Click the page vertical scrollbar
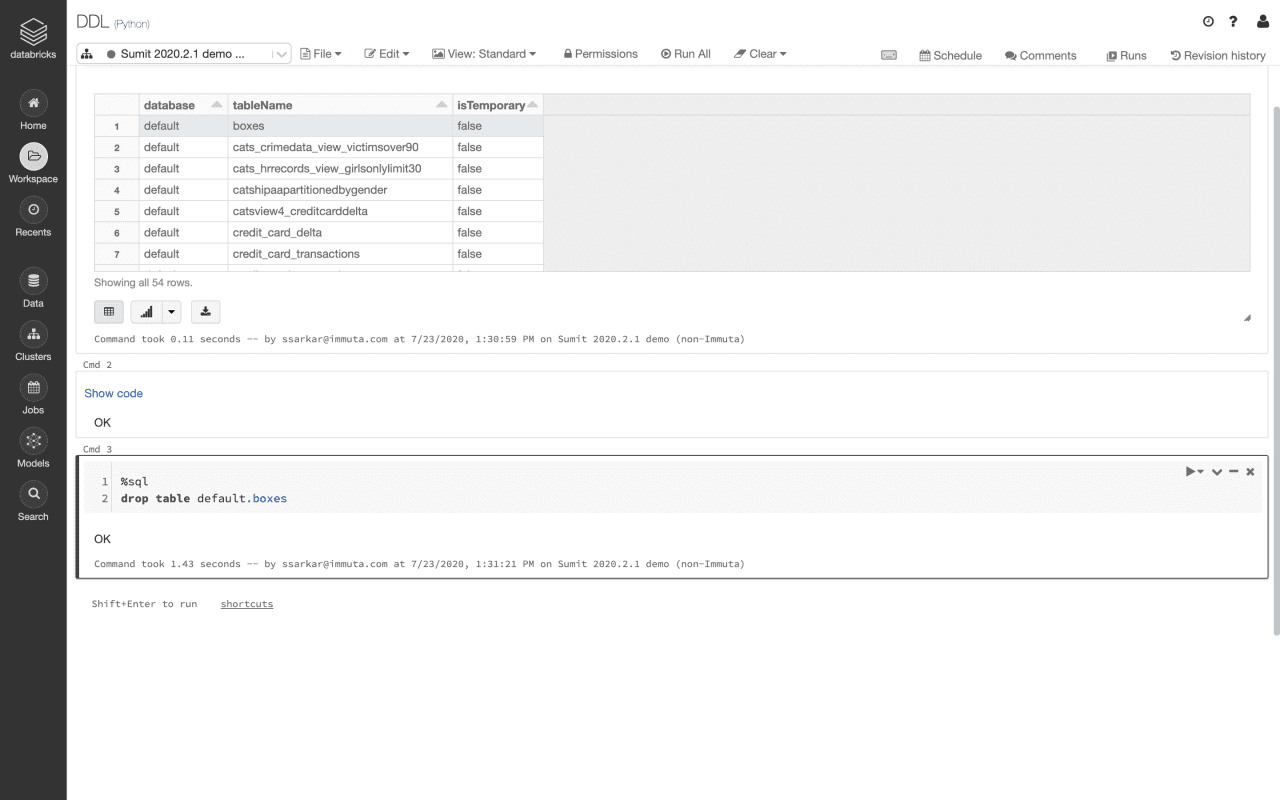The image size is (1280, 800). [1275, 370]
